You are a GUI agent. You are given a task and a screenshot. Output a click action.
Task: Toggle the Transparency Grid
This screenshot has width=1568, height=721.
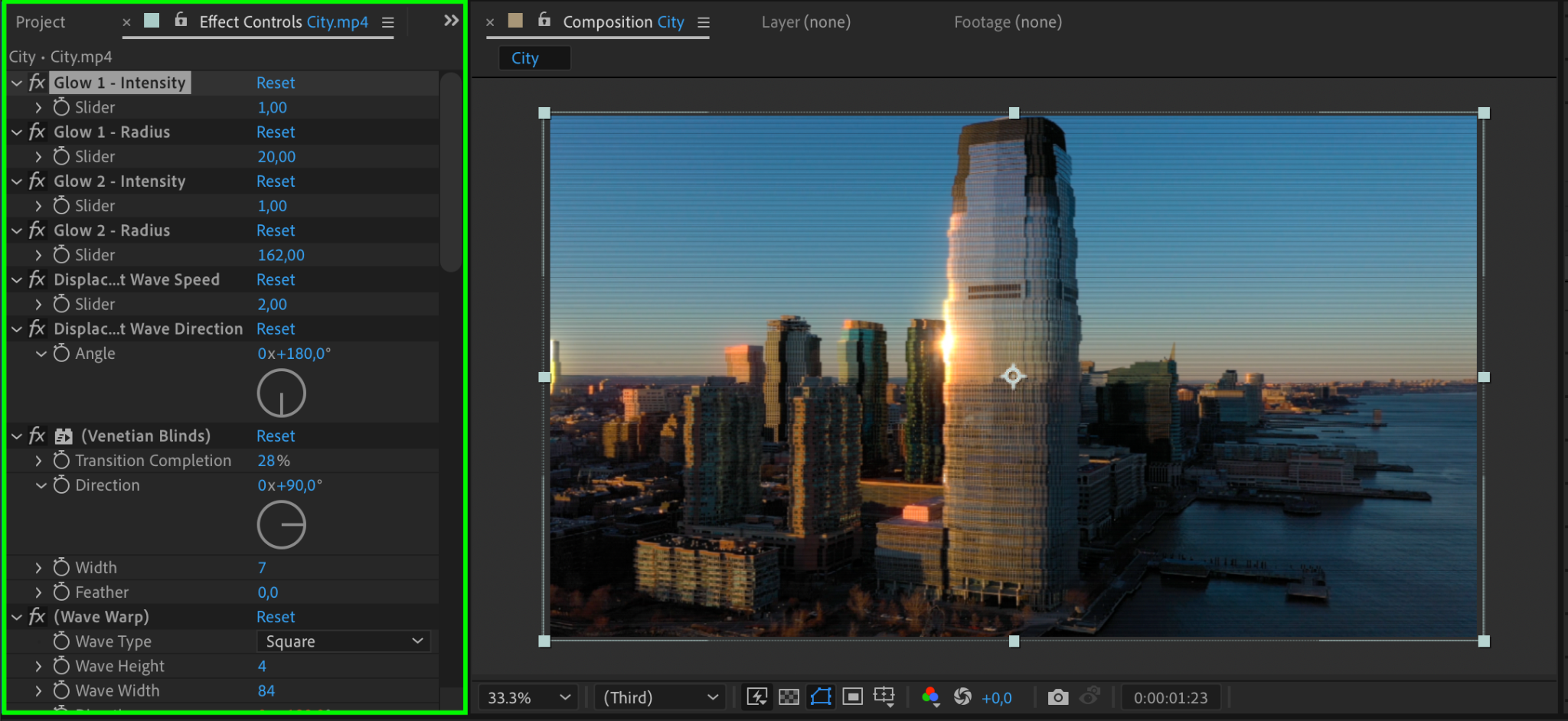point(789,697)
